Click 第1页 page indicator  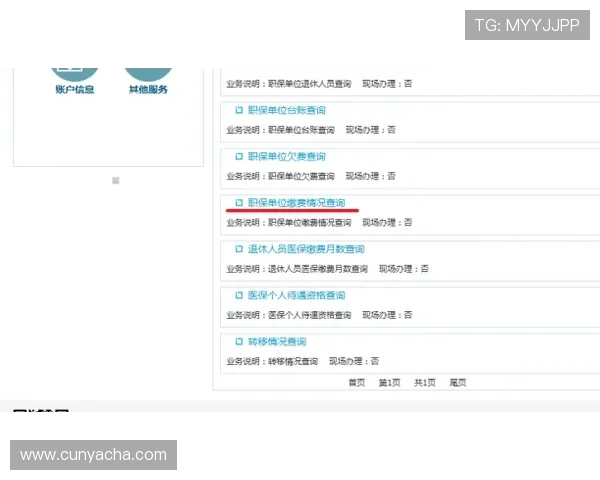[390, 383]
